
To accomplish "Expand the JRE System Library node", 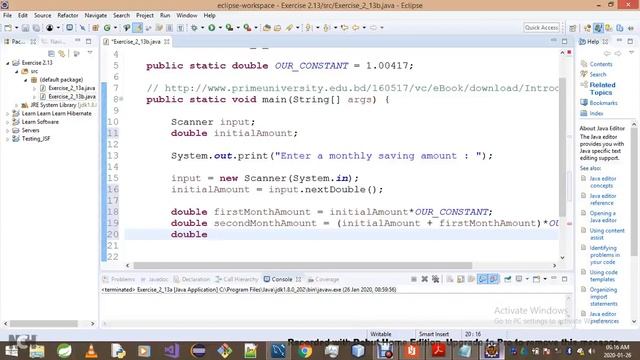I will click(x=17, y=105).
